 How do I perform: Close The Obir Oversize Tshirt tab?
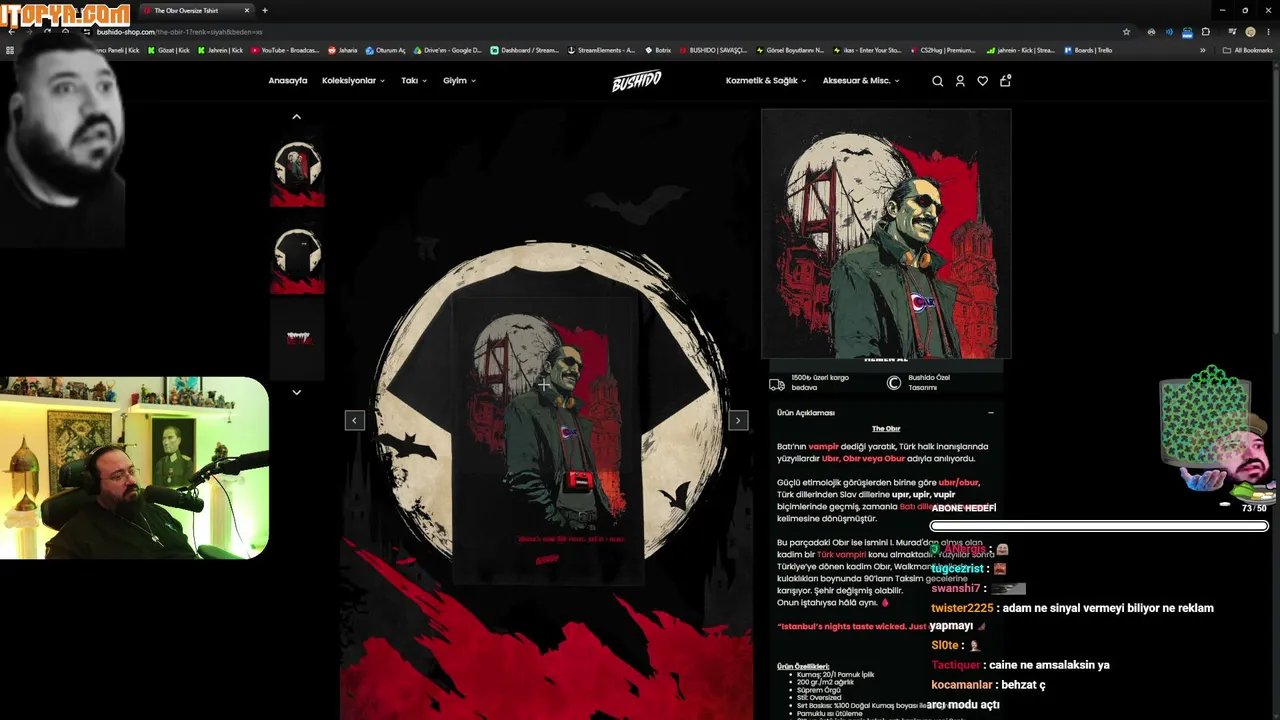tap(246, 11)
